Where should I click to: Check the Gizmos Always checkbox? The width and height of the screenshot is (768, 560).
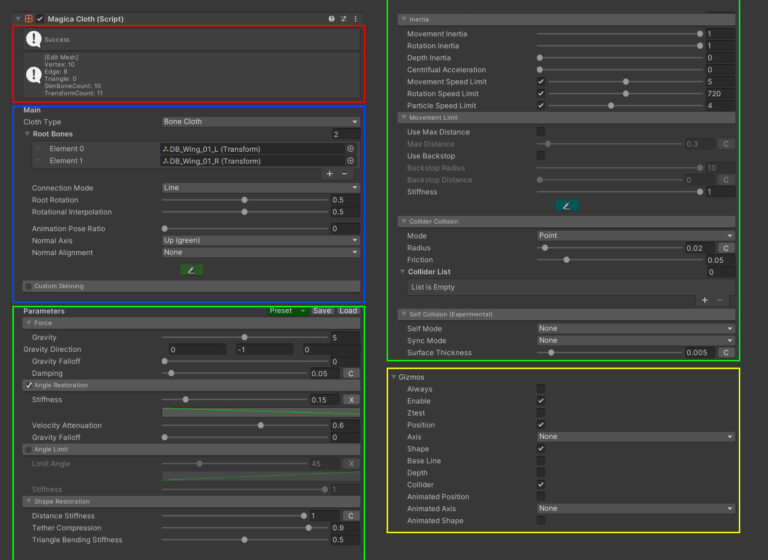pos(541,389)
